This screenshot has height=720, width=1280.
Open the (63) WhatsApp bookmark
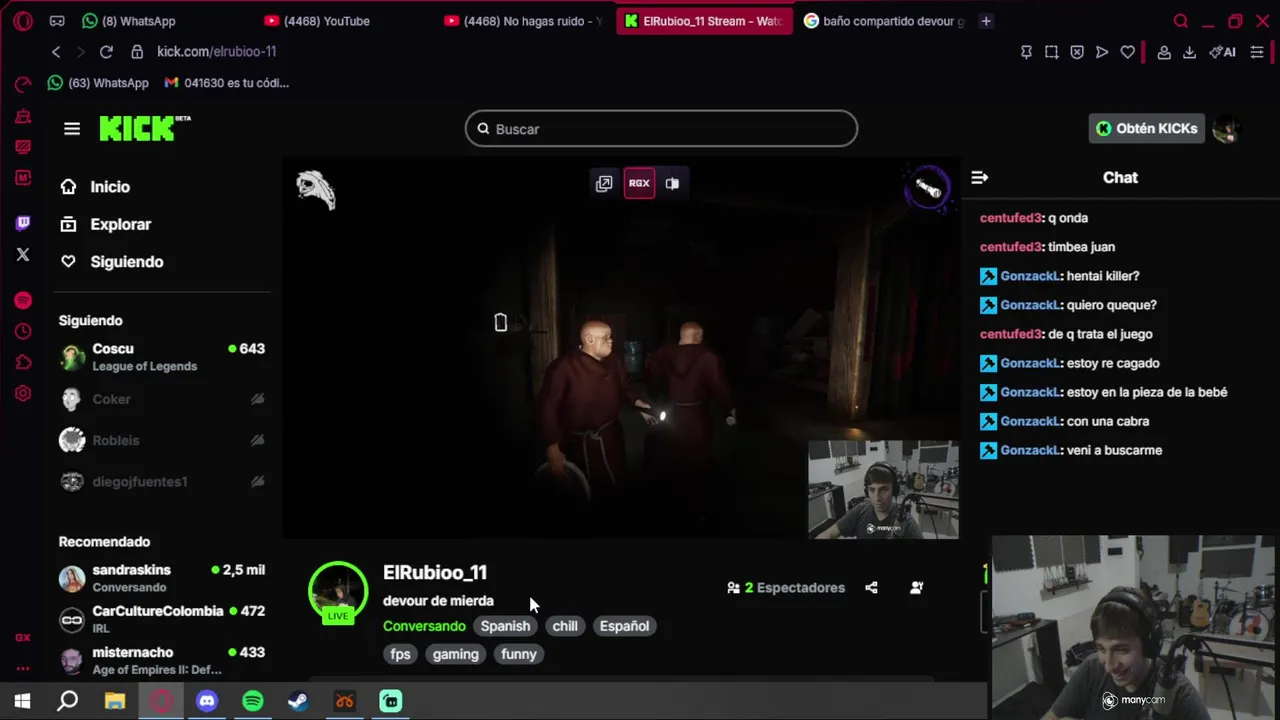pyautogui.click(x=98, y=83)
